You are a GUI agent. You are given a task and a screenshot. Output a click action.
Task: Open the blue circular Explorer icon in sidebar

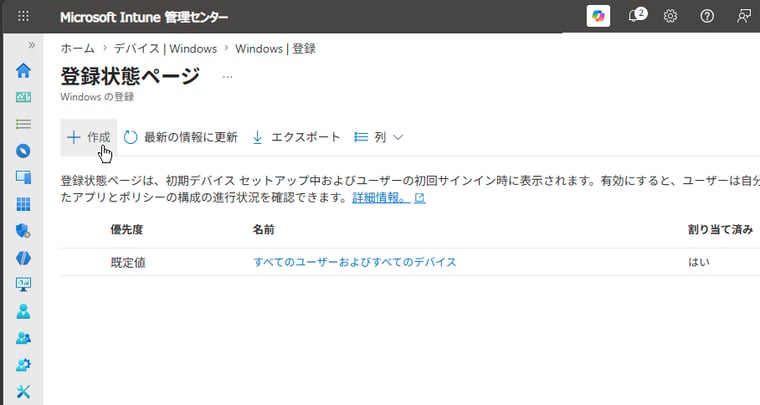23,151
